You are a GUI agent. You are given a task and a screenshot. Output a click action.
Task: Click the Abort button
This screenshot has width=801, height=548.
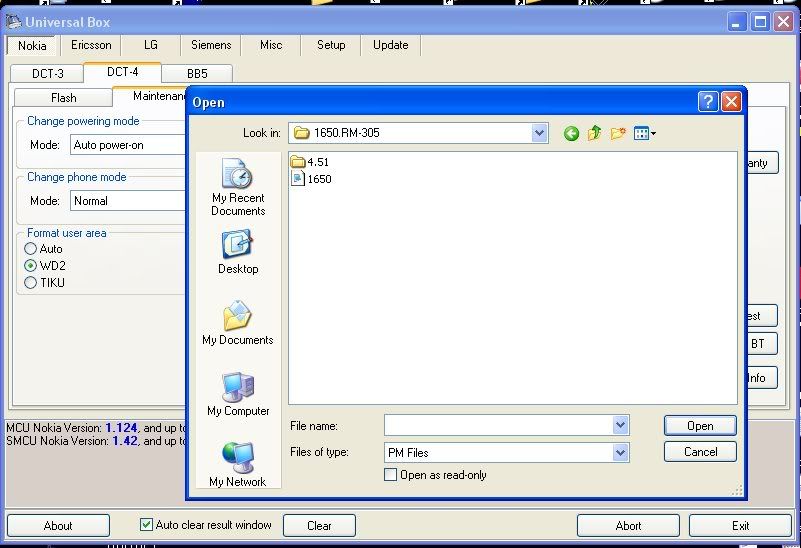pyautogui.click(x=628, y=526)
